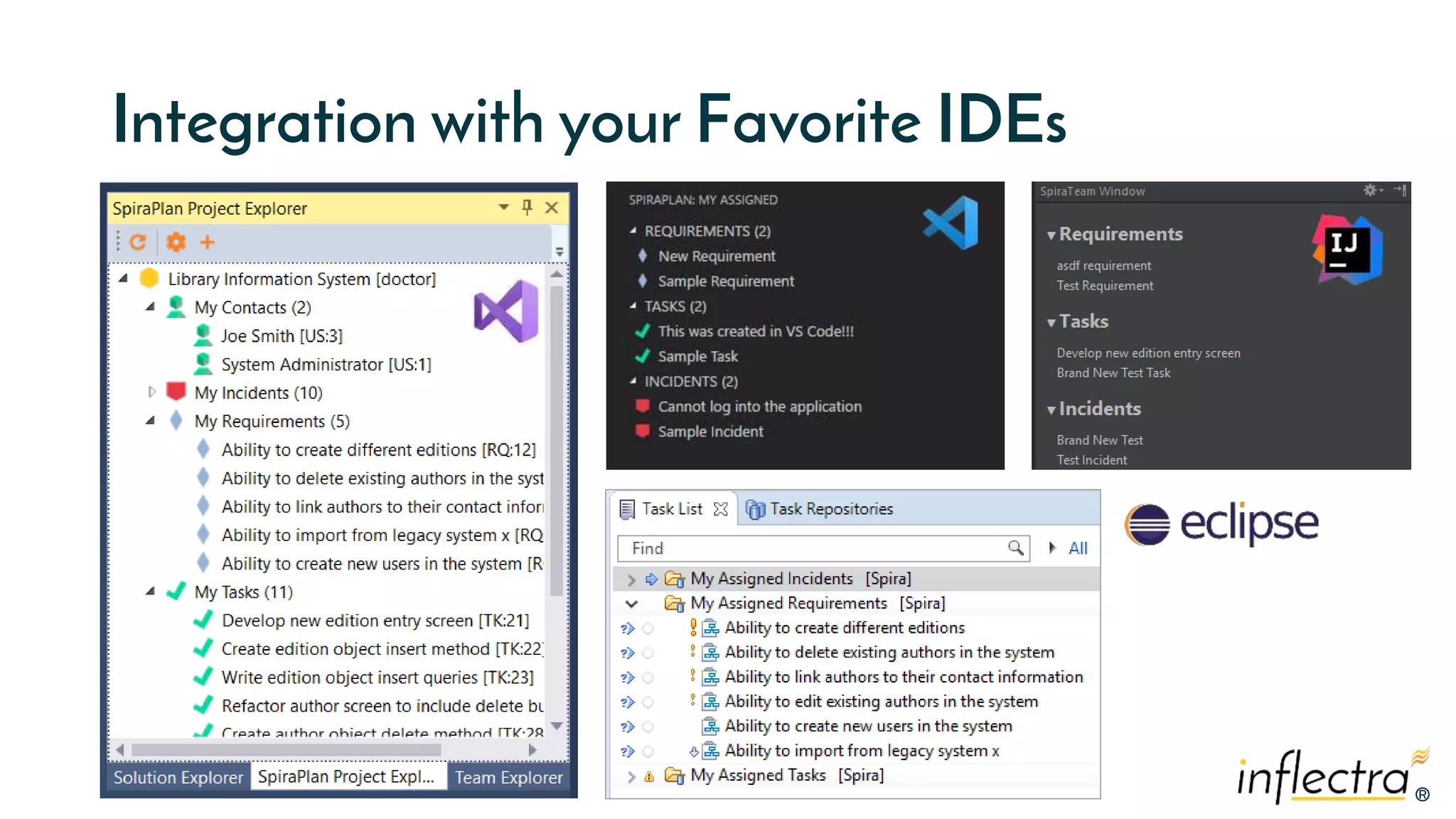Screen dimensions: 1456x819
Task: Click the red My Incidents icon
Action: [176, 391]
